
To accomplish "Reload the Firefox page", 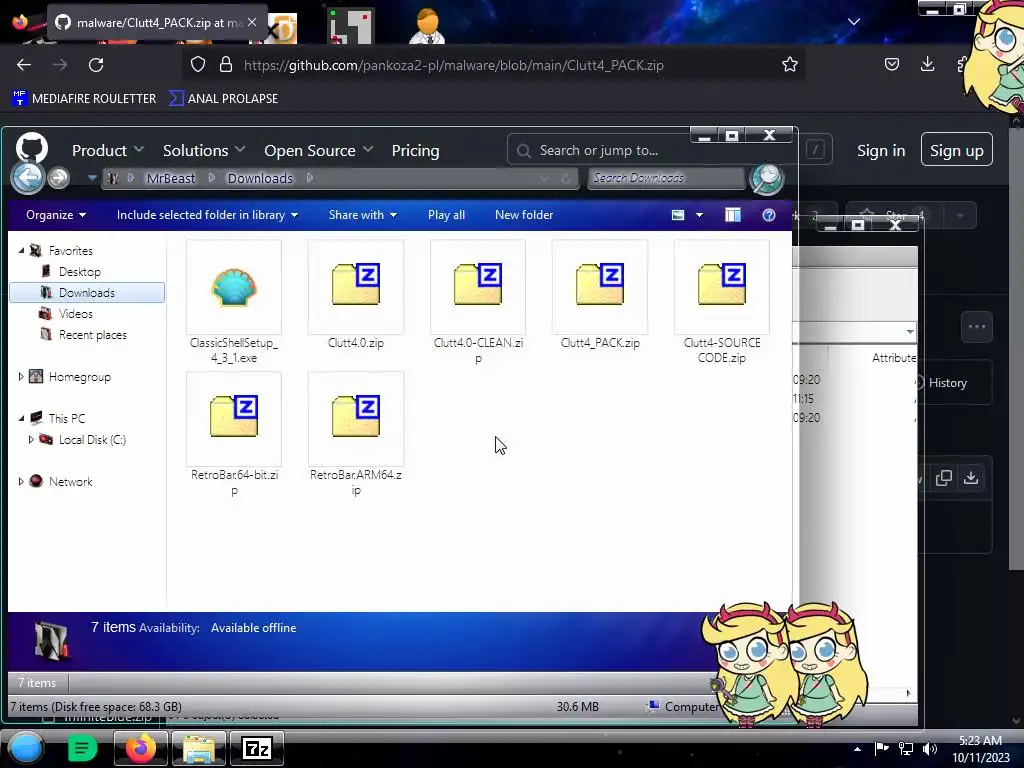I will [x=96, y=65].
